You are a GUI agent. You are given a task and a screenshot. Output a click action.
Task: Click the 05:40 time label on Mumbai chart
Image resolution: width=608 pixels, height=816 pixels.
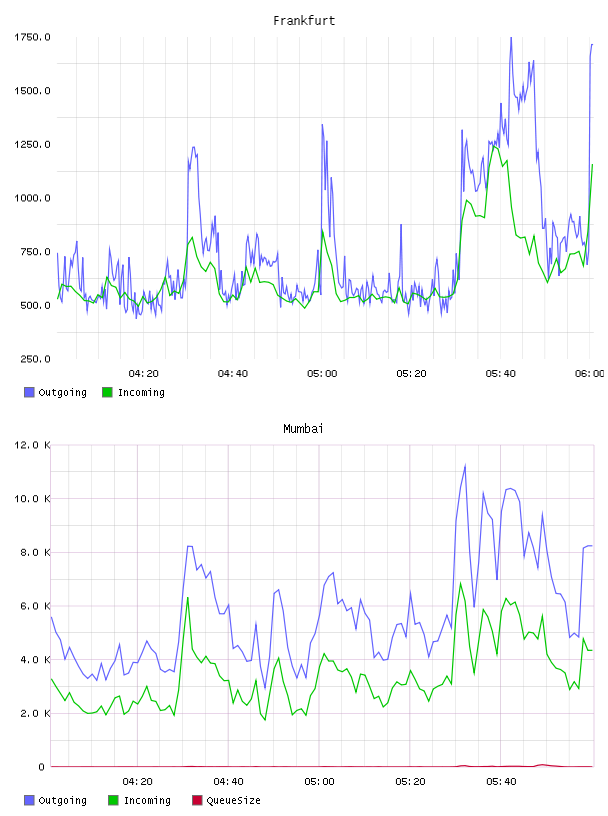pos(501,782)
